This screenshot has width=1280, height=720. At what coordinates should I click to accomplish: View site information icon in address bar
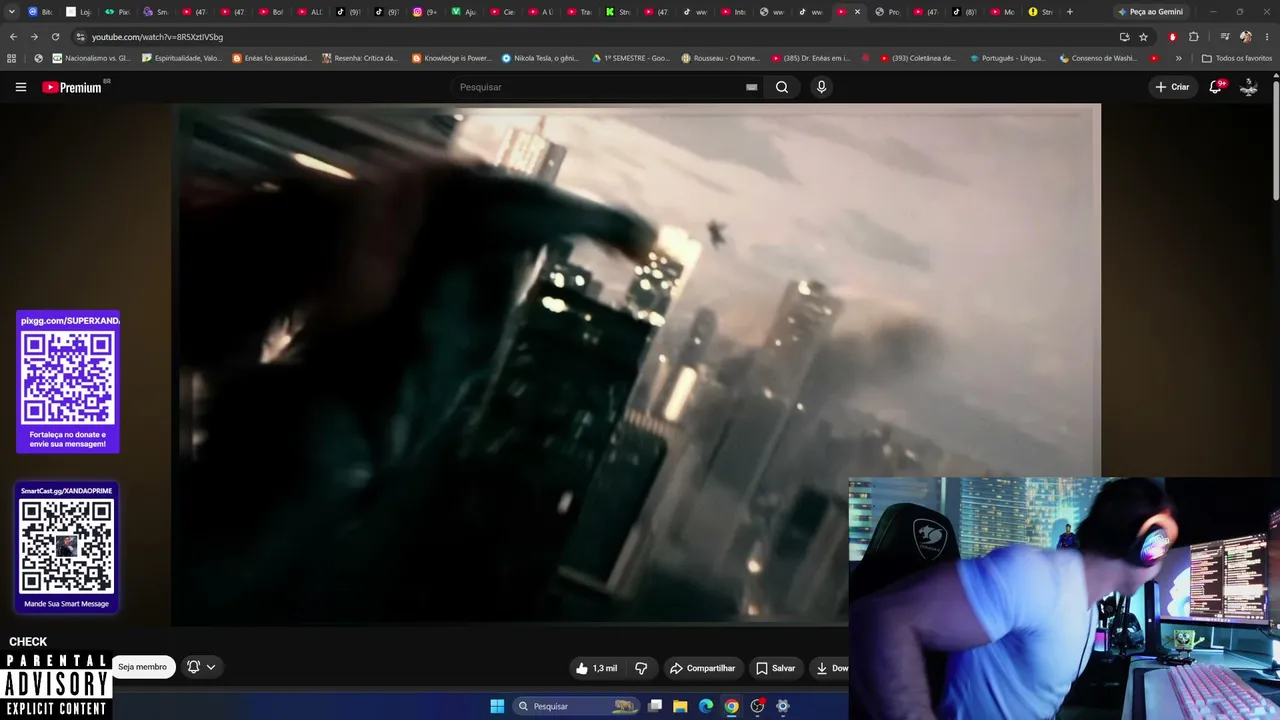click(81, 37)
